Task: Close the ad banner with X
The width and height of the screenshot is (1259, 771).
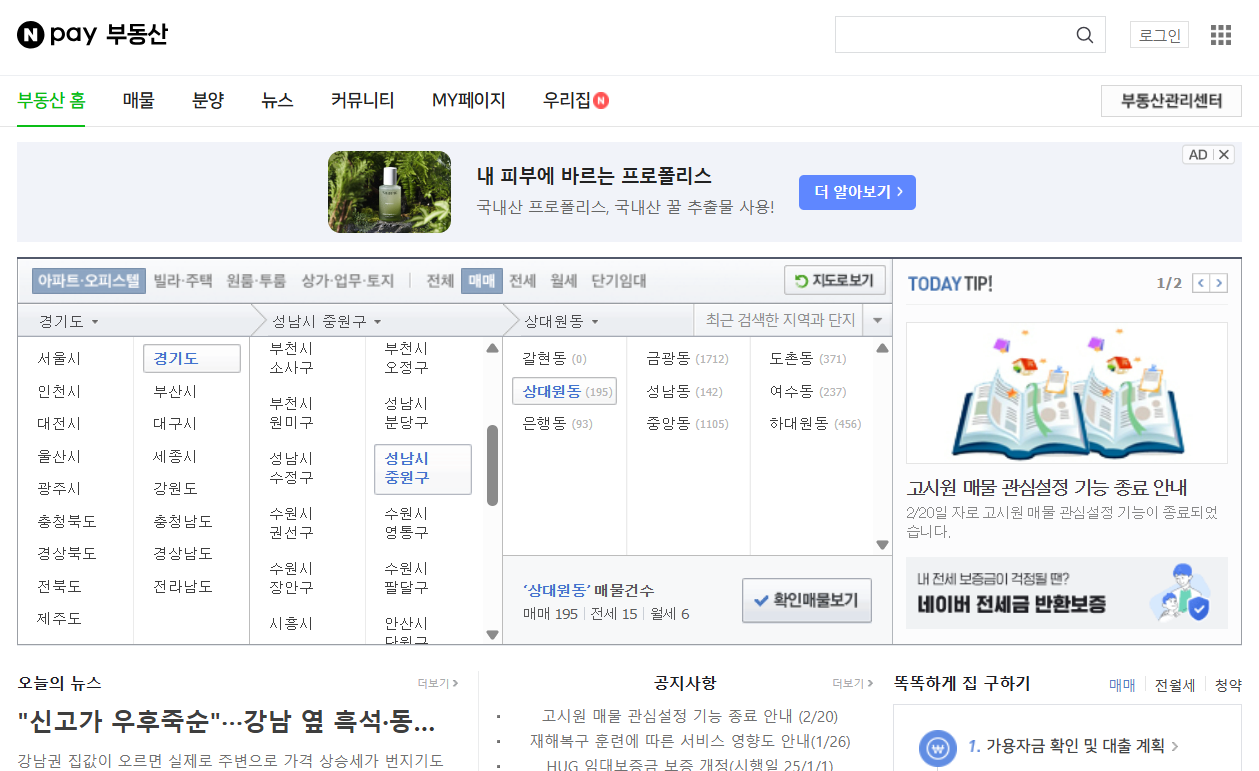Action: pos(1224,154)
